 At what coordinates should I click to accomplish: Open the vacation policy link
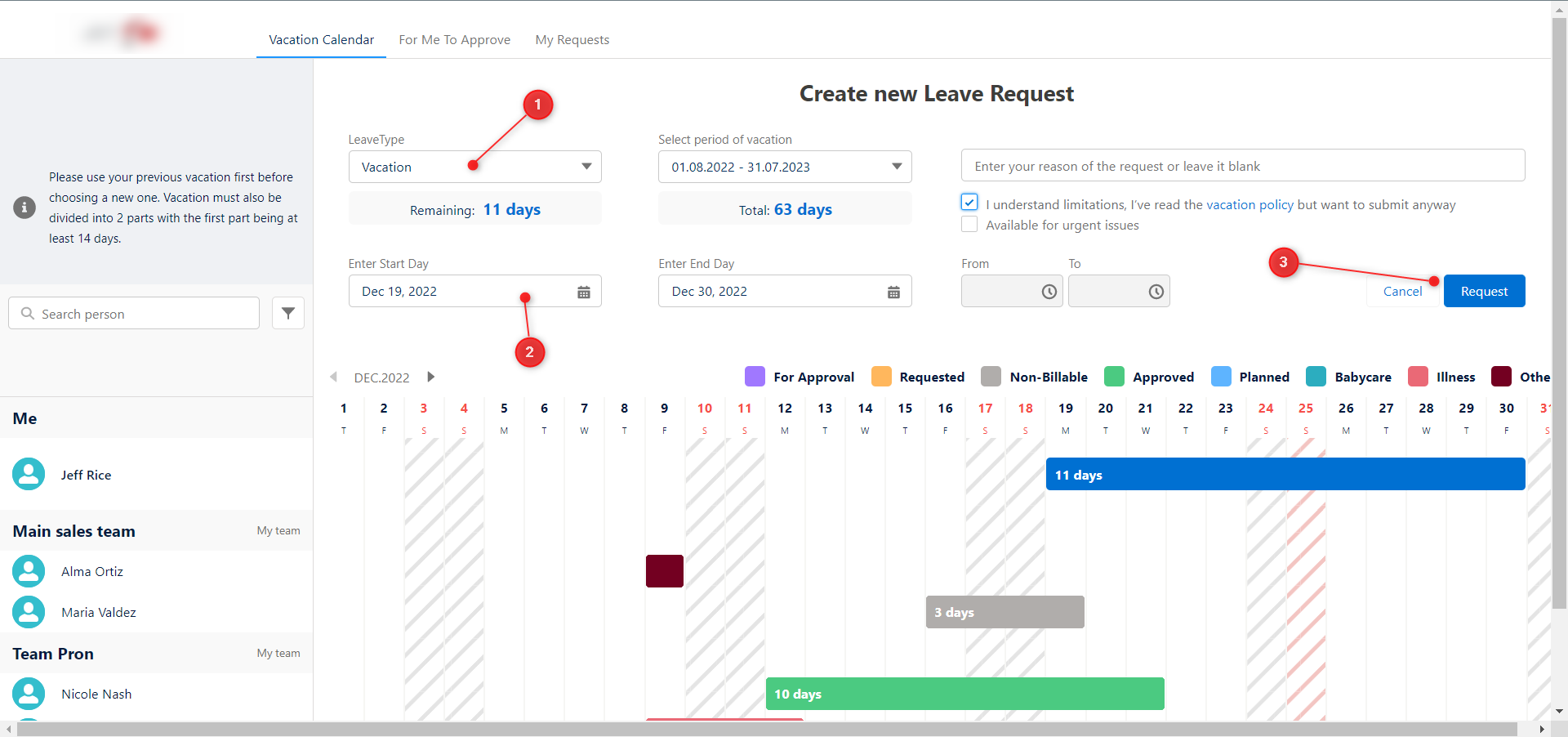(1249, 205)
